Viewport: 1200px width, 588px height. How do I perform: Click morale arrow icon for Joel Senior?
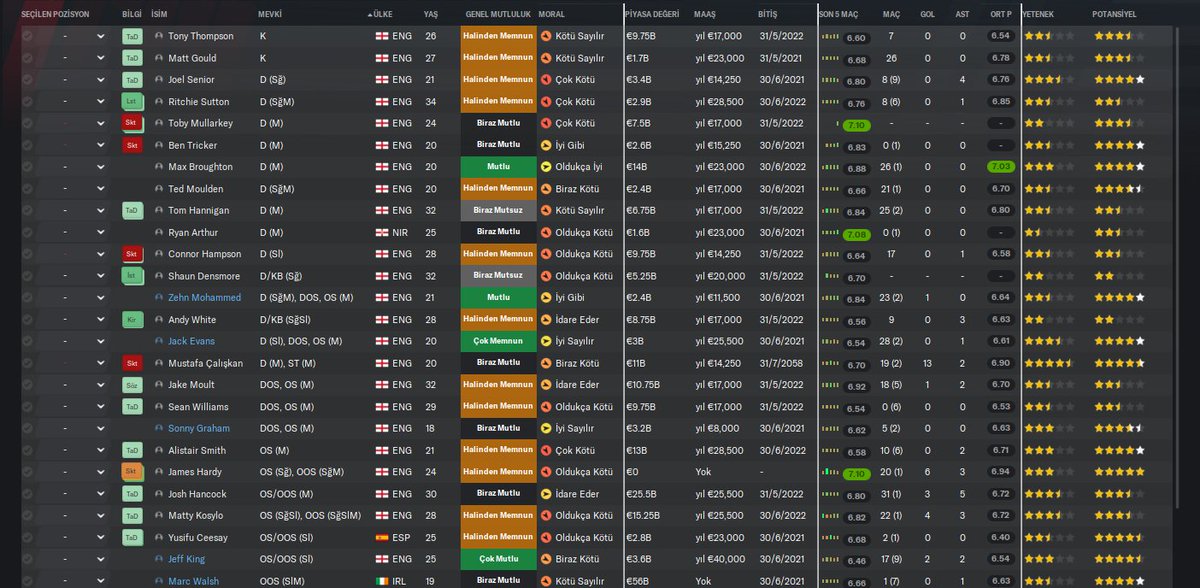pyautogui.click(x=546, y=80)
